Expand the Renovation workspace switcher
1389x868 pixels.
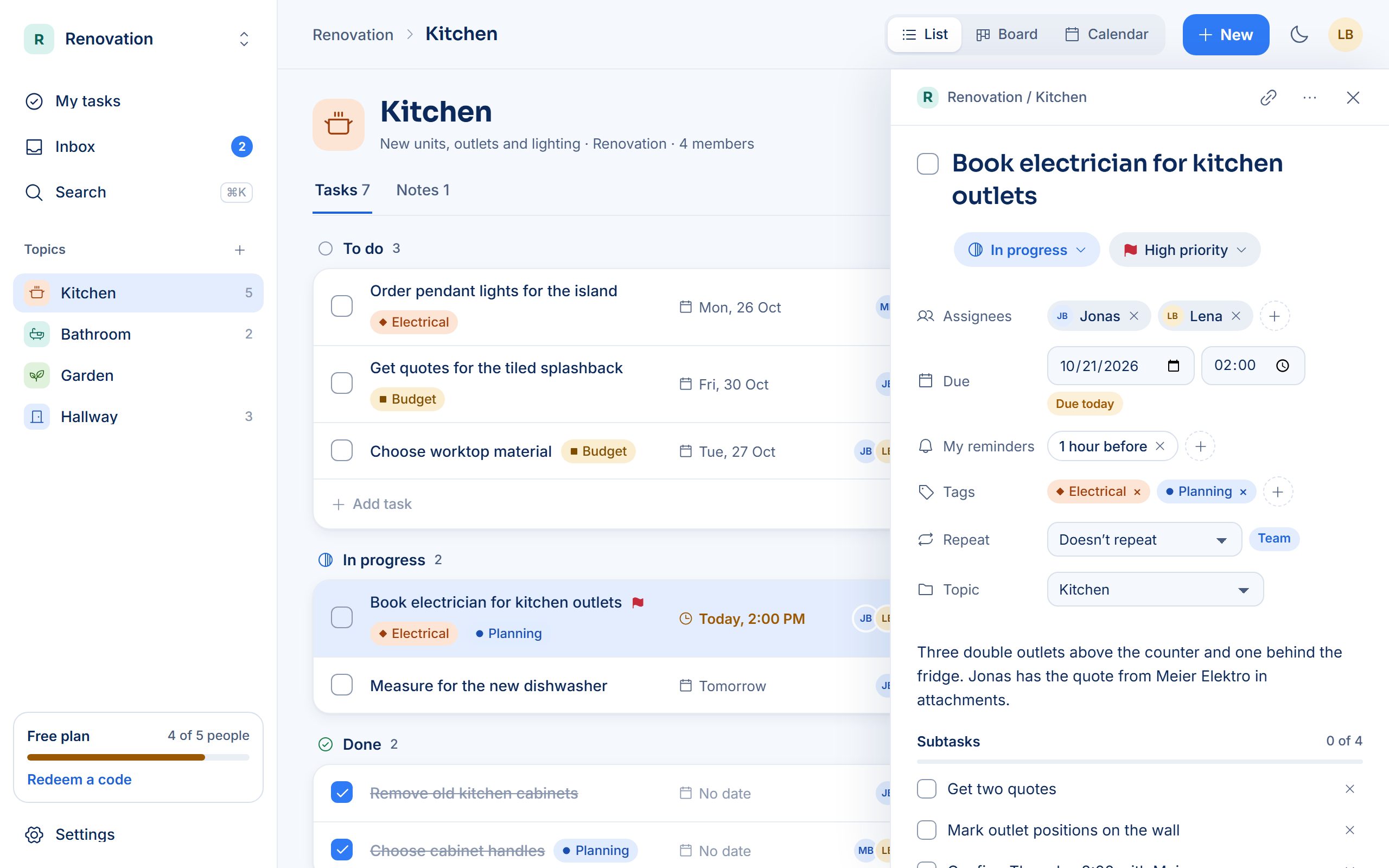pyautogui.click(x=138, y=39)
